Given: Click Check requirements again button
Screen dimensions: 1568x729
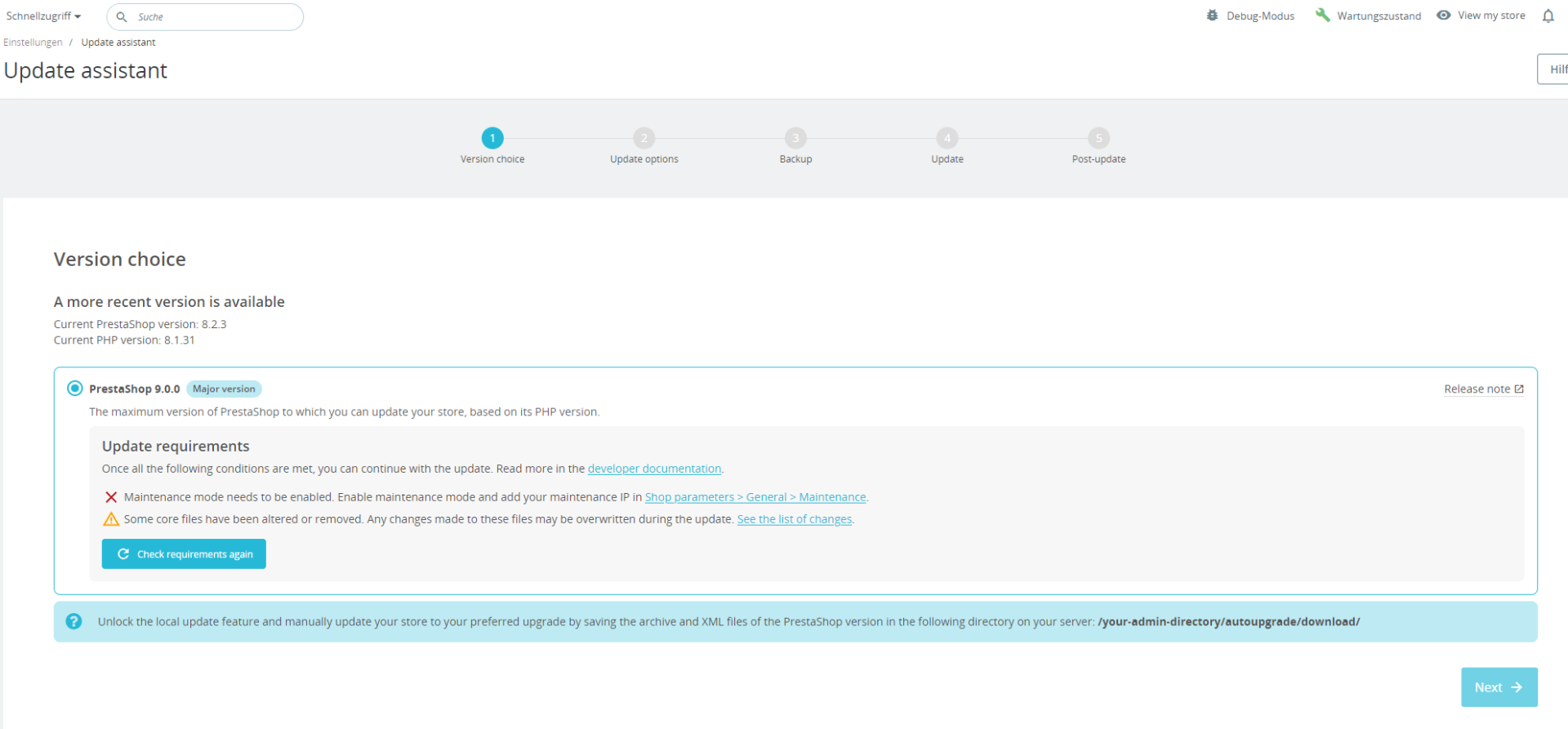Looking at the screenshot, I should (x=184, y=553).
